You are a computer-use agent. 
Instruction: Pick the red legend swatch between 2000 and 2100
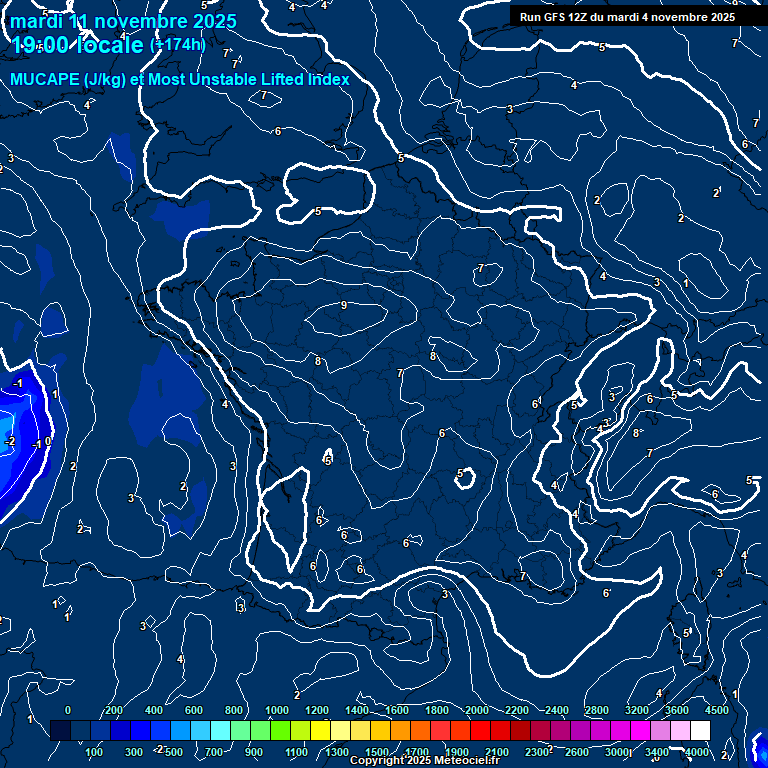480,730
